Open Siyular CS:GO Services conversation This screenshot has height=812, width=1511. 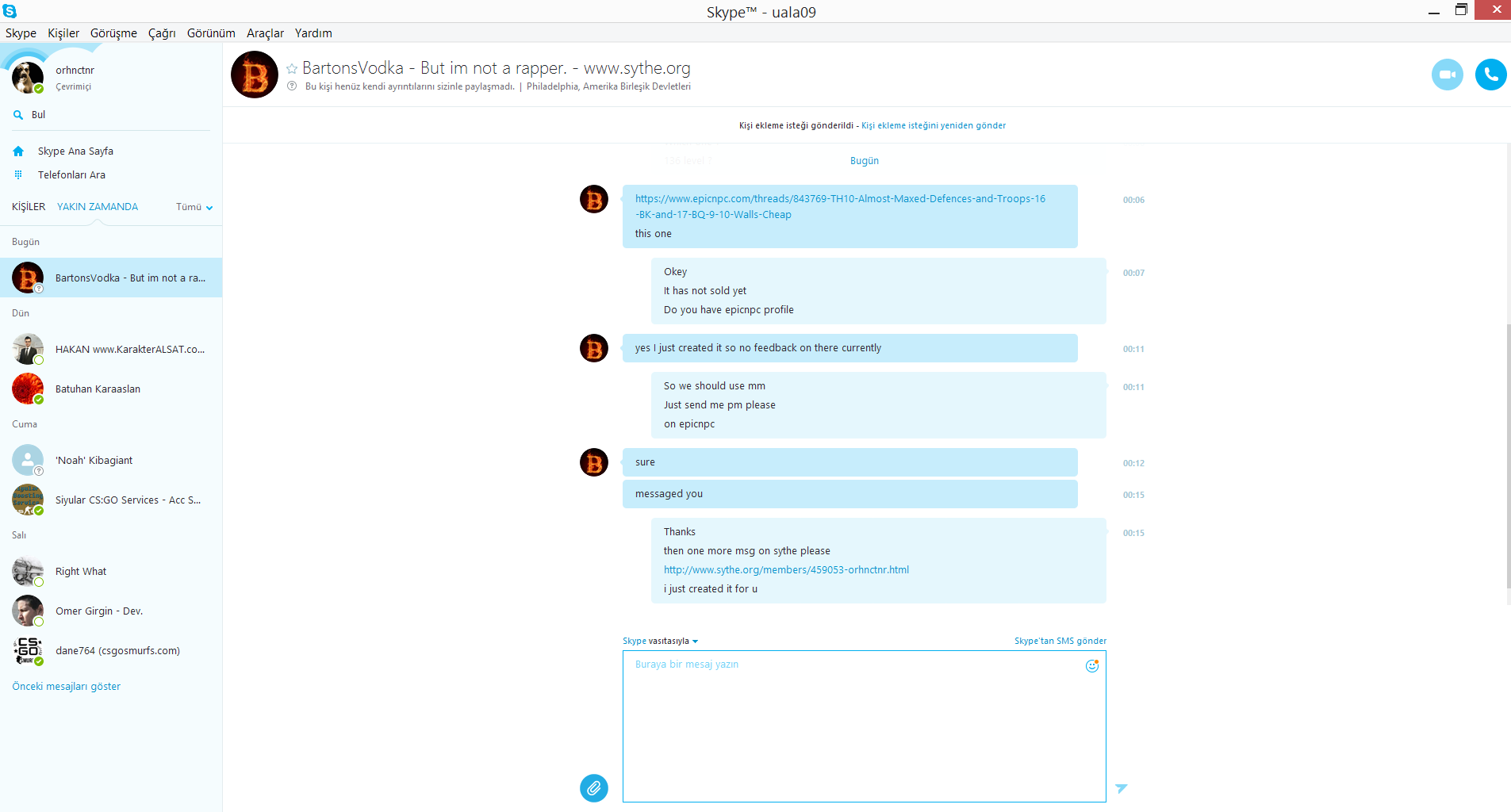click(111, 500)
